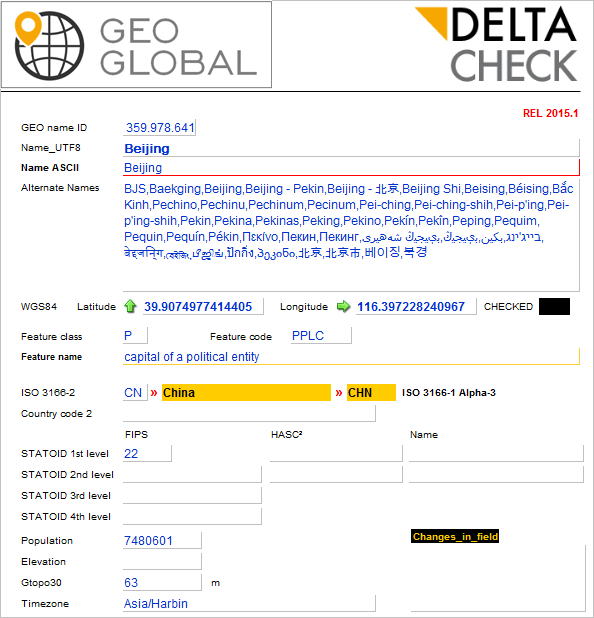The width and height of the screenshot is (594, 618).
Task: Click the REL 2015.1 release text
Action: (x=550, y=114)
